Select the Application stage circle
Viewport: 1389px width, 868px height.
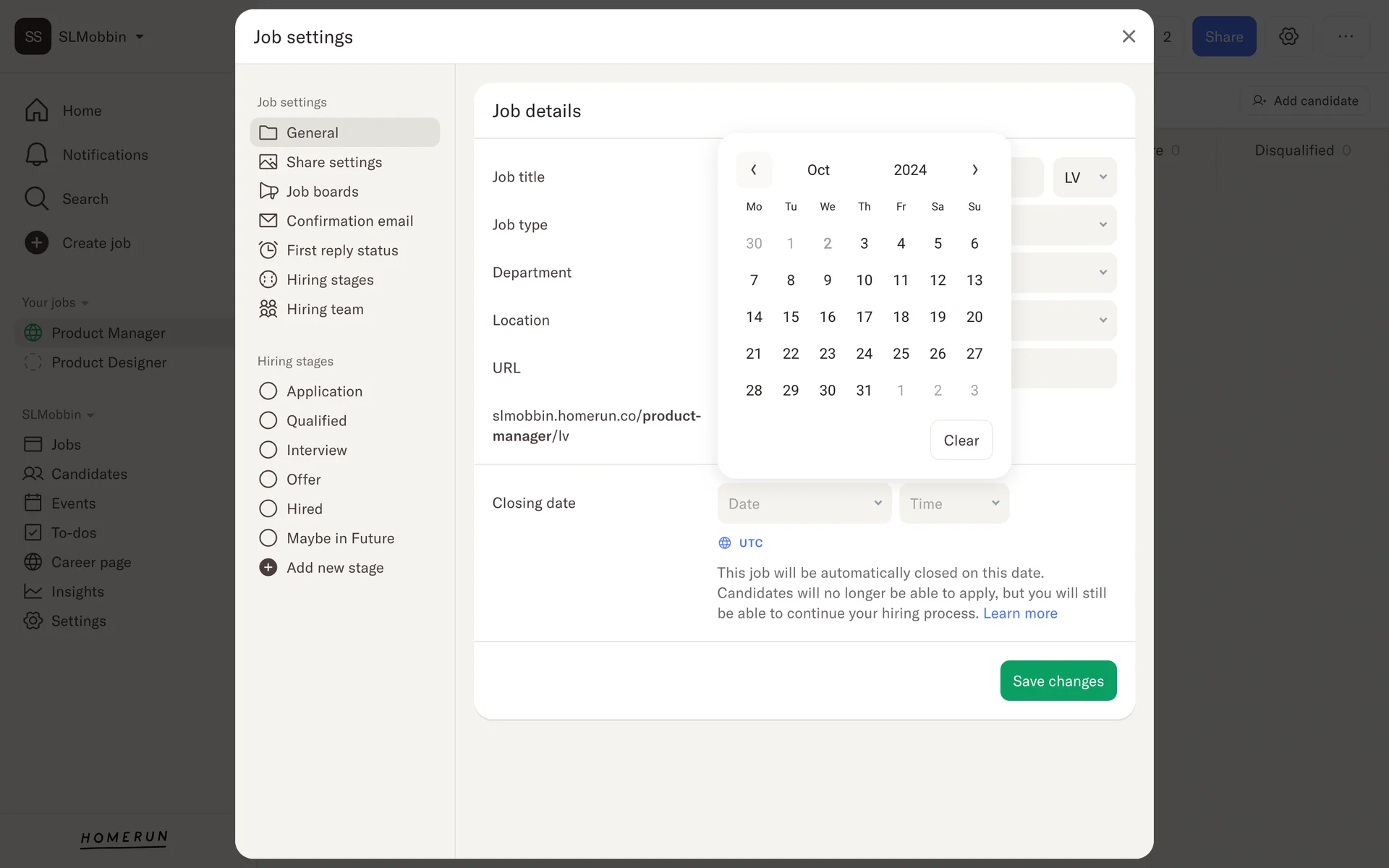268,391
